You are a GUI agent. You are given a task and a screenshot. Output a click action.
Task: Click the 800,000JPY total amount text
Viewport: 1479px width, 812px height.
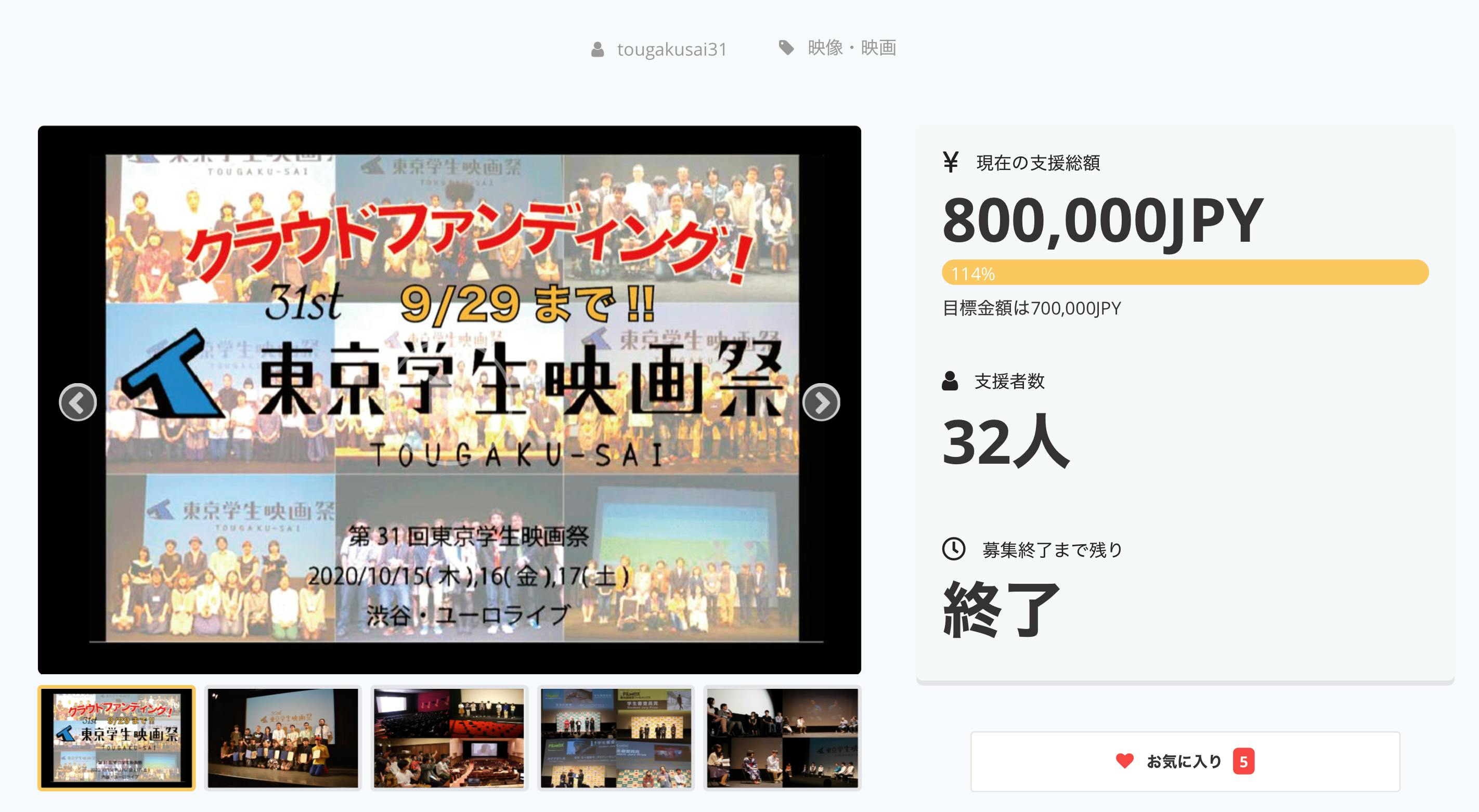1102,221
